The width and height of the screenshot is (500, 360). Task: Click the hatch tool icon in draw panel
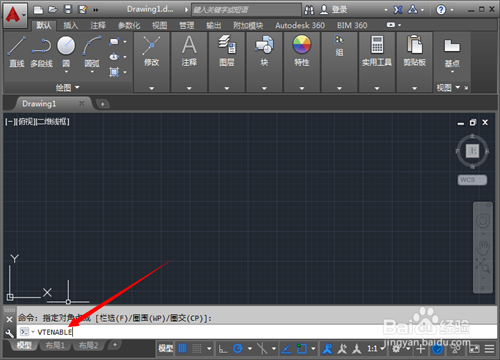pos(114,72)
